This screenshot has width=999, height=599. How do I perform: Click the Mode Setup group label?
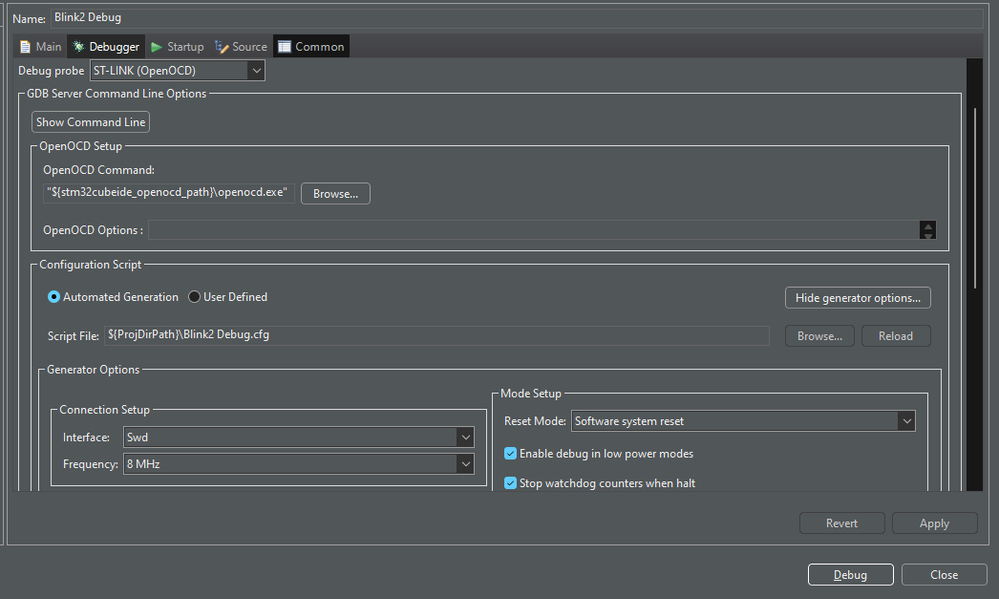pyautogui.click(x=531, y=394)
